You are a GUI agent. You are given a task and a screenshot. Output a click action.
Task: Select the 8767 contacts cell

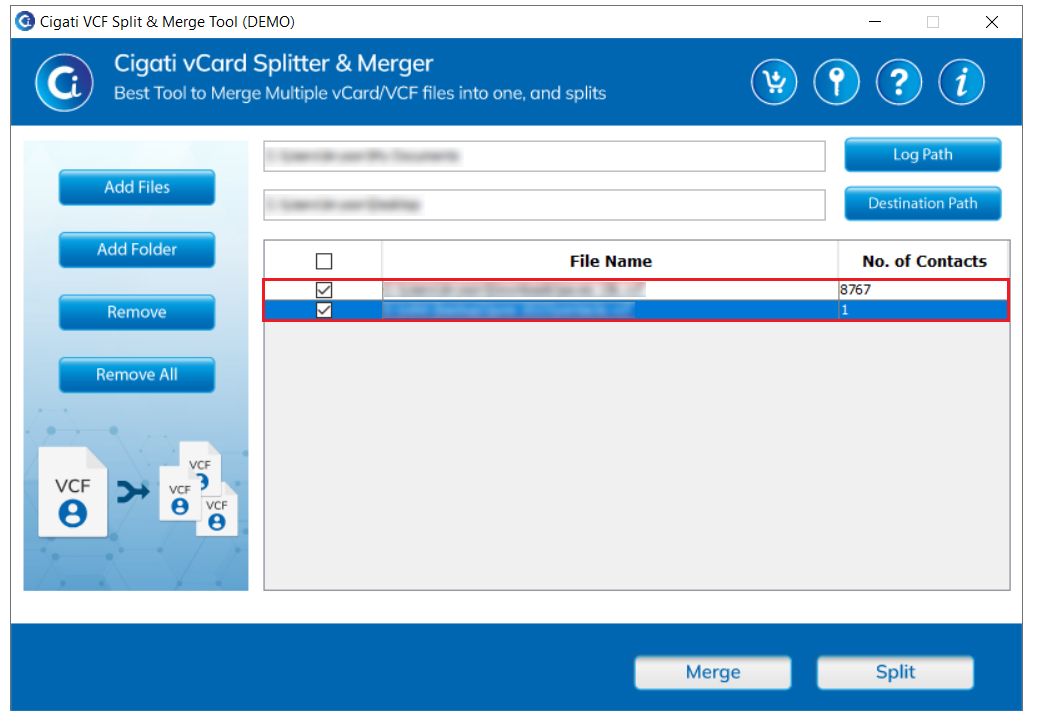[923, 290]
